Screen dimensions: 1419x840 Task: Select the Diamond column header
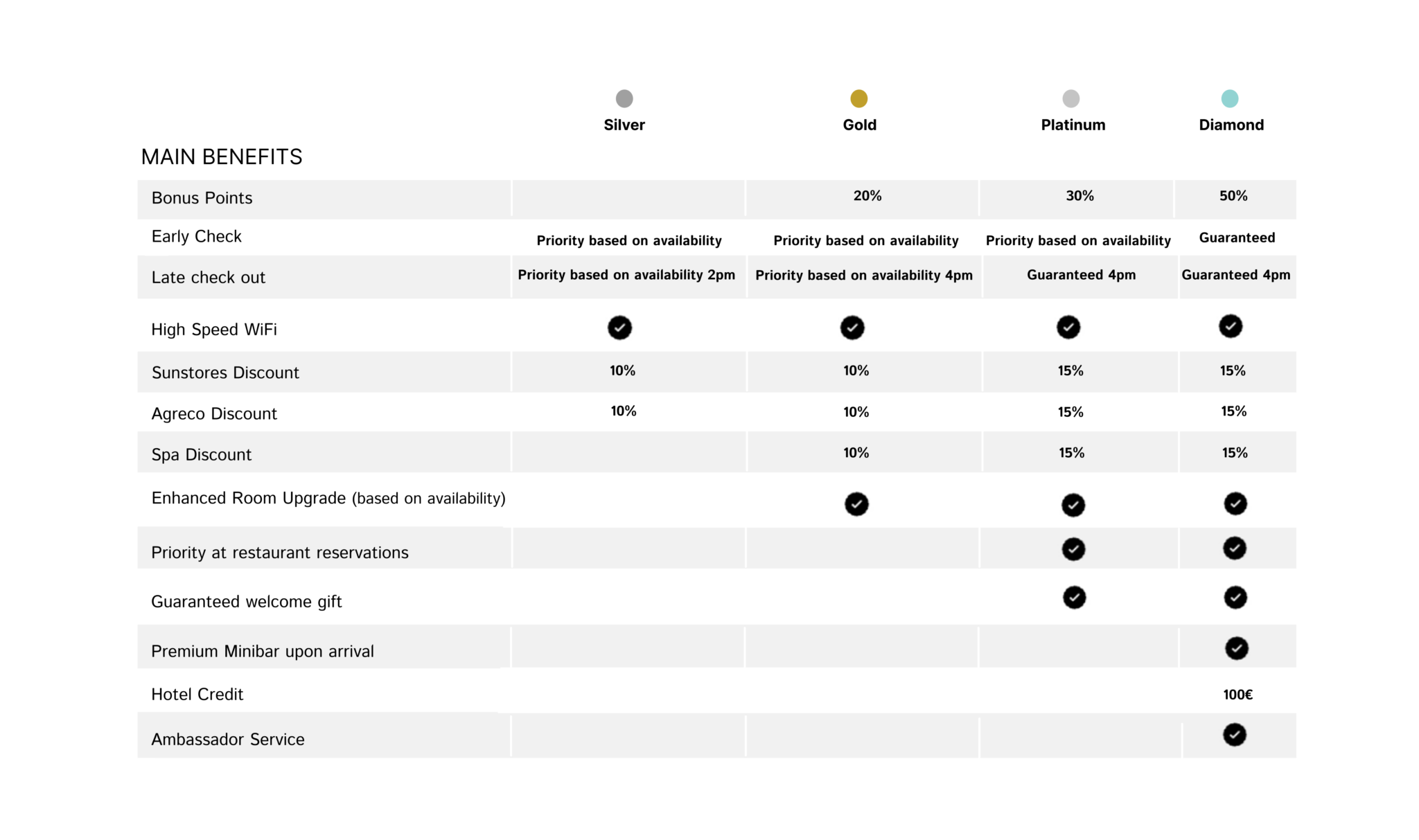(x=1231, y=125)
